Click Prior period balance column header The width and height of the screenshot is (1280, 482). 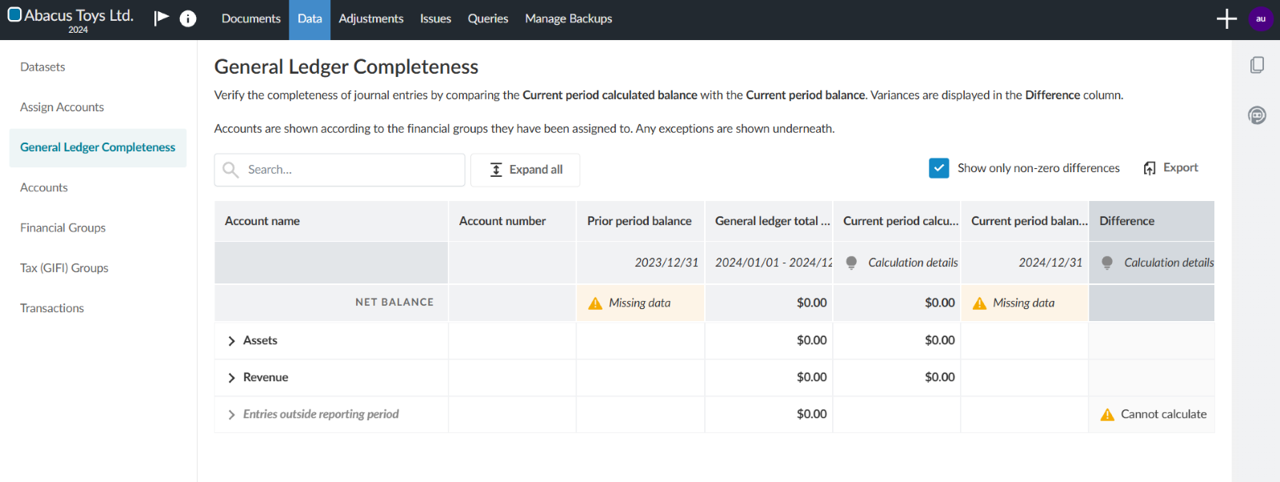[640, 221]
